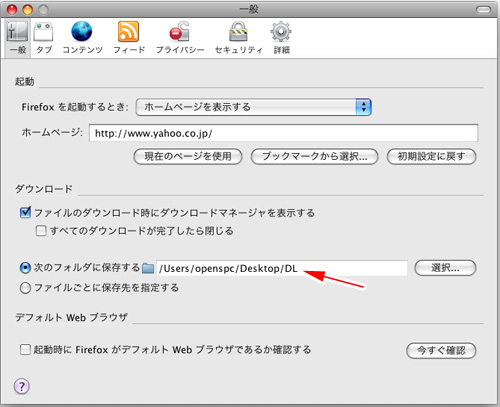This screenshot has width=500, height=407.
Task: Choose ファイルごとに保存先を指定する radio option
Action: click(x=25, y=288)
